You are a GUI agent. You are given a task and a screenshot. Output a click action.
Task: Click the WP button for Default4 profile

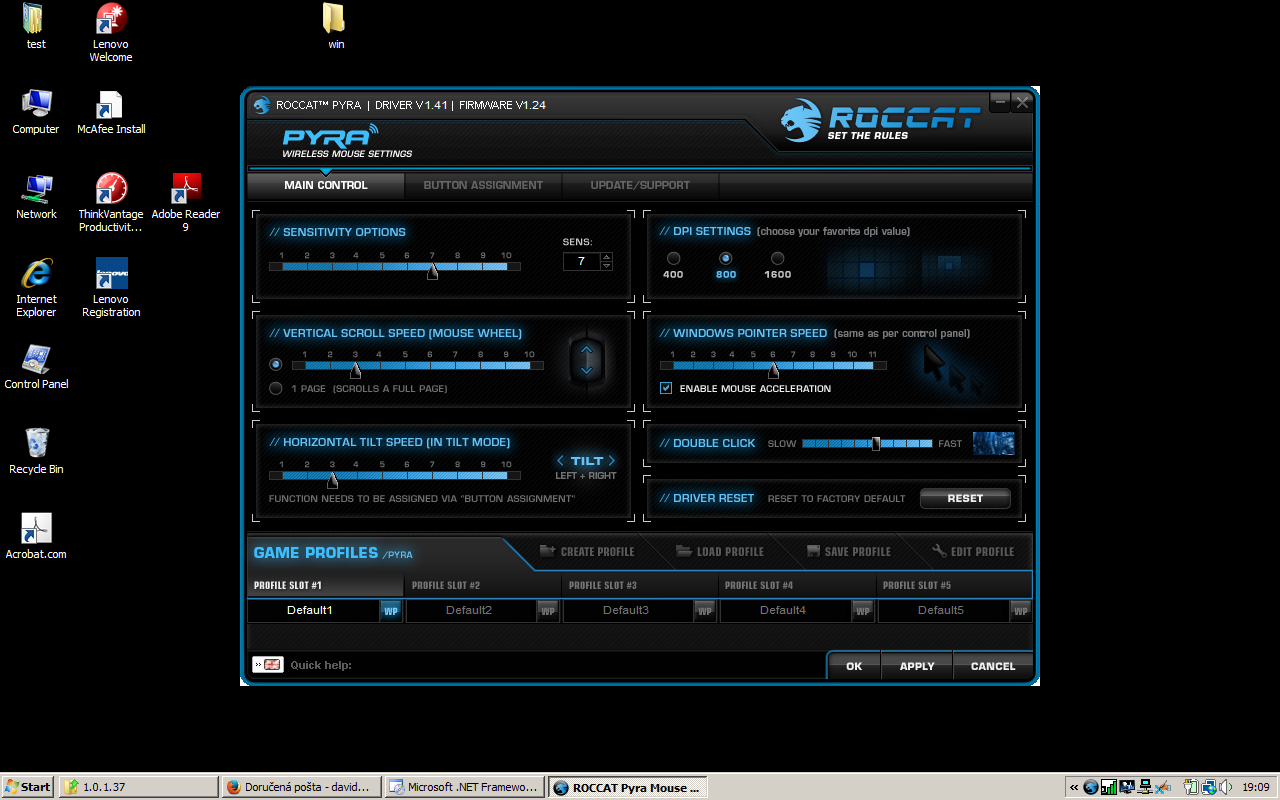tap(862, 610)
